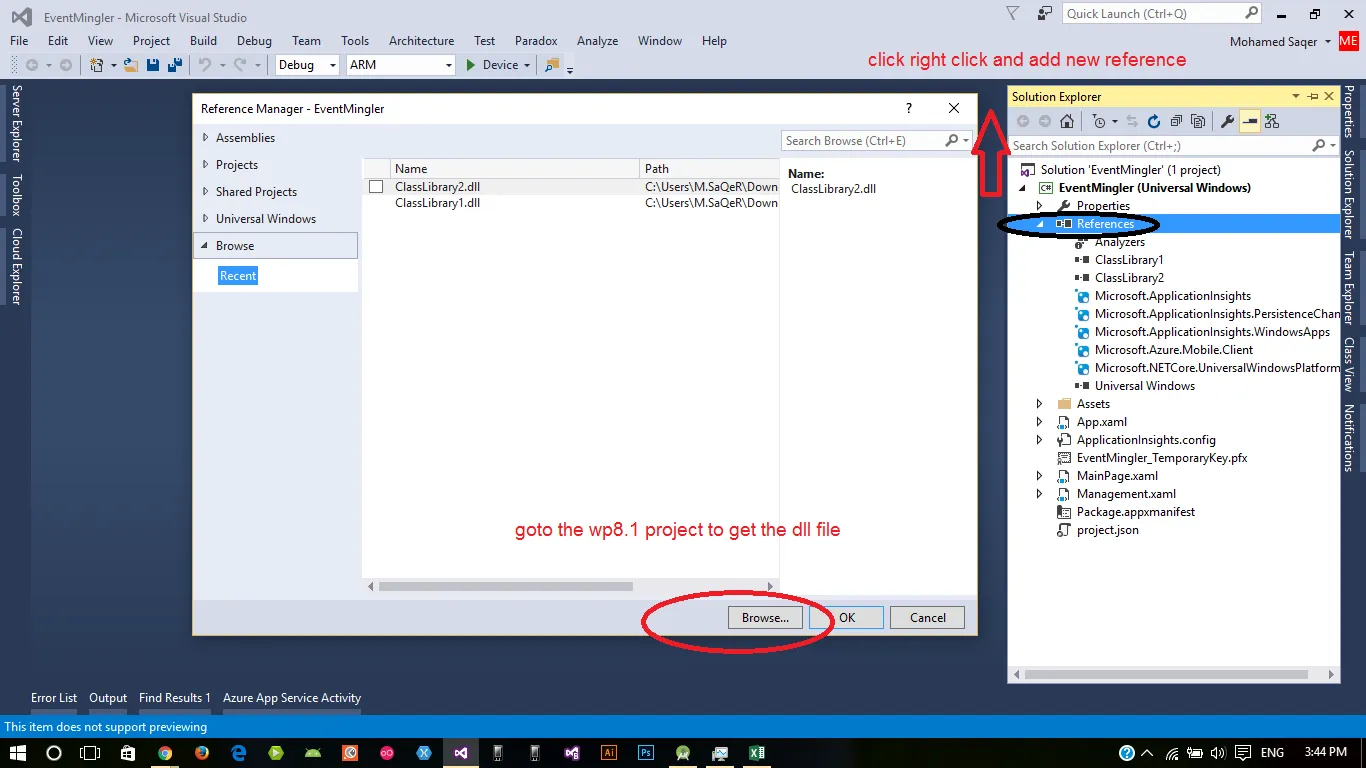
Task: Open the File menu
Action: tap(19, 41)
